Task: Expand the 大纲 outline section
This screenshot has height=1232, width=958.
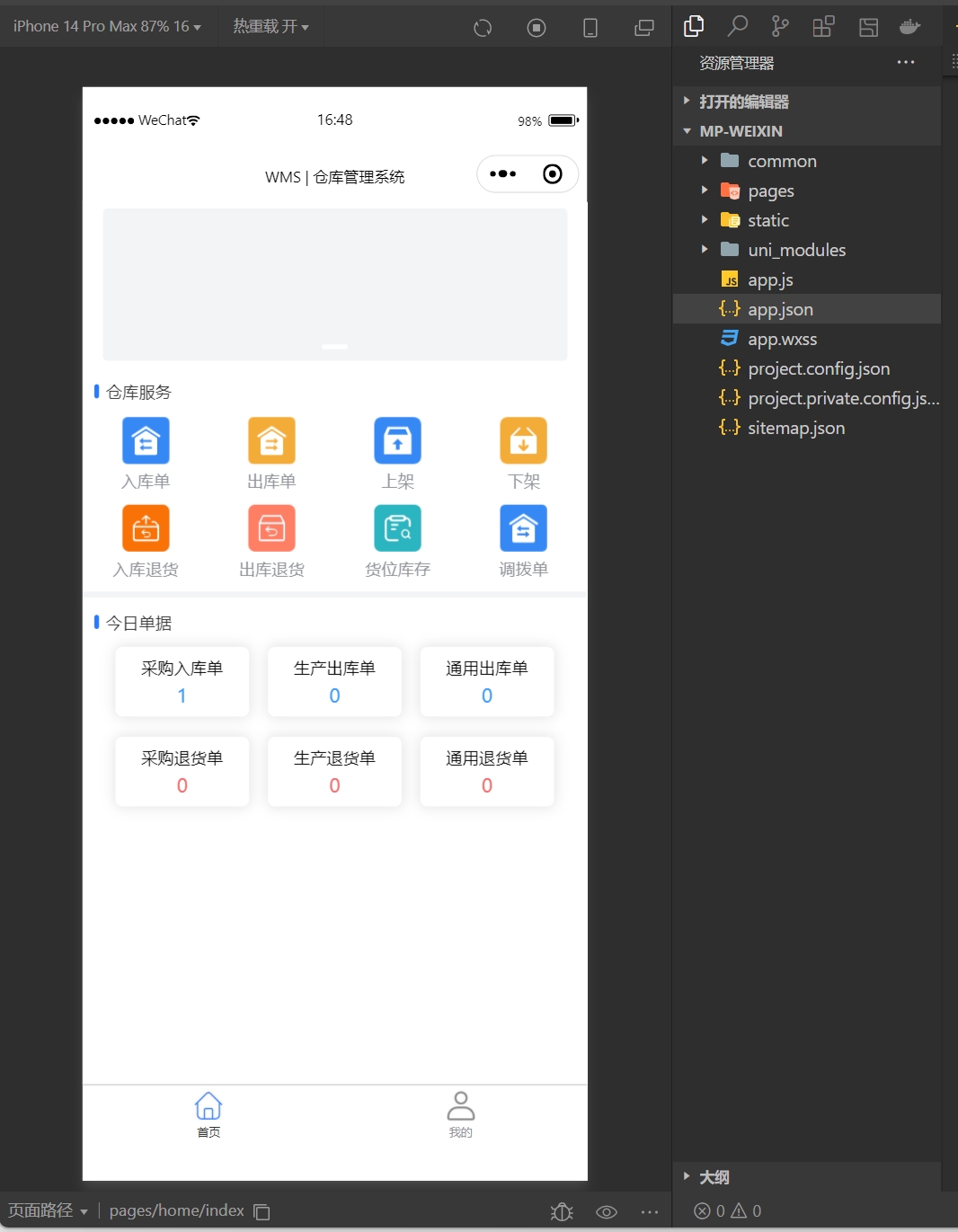Action: pyautogui.click(x=807, y=1177)
